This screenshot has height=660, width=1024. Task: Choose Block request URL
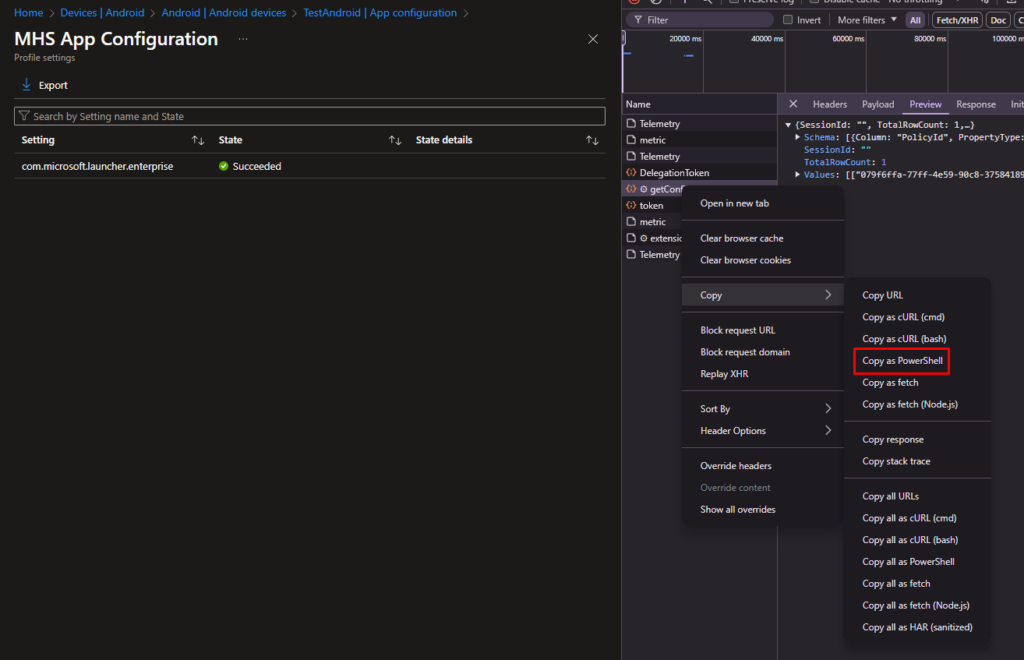(x=737, y=330)
